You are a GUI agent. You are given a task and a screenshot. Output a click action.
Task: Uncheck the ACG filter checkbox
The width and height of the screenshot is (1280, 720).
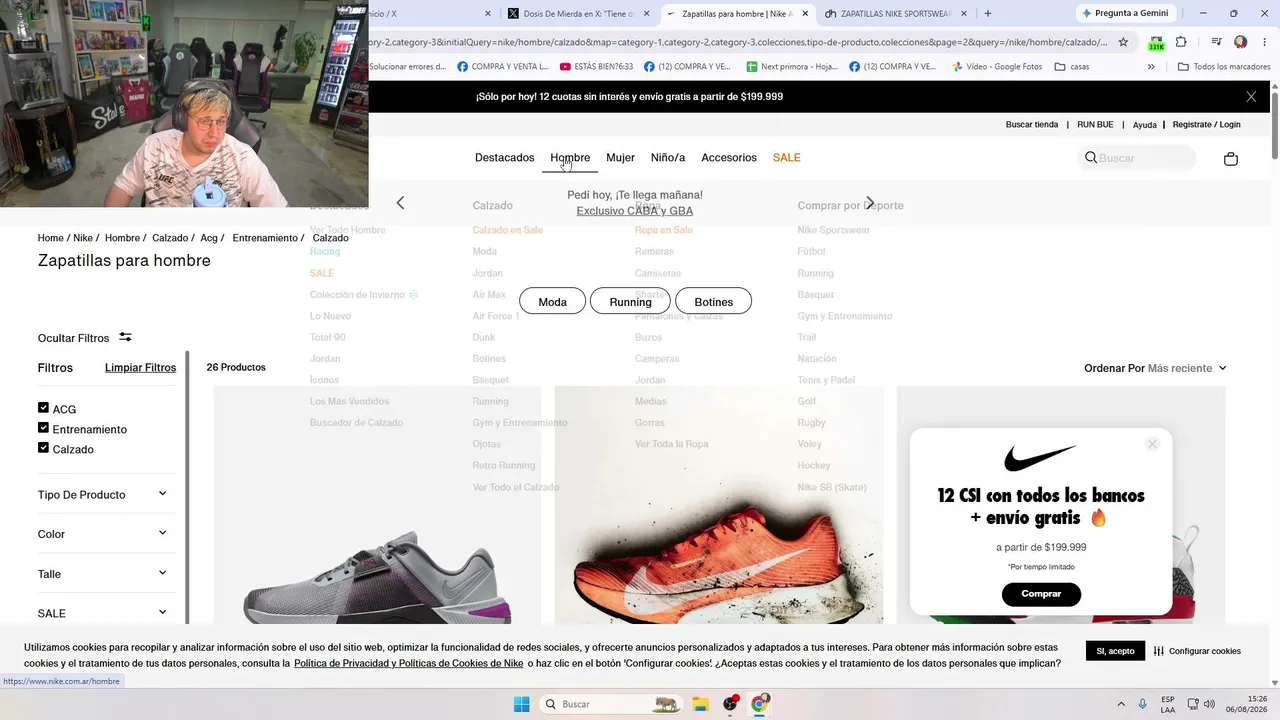[x=43, y=408]
